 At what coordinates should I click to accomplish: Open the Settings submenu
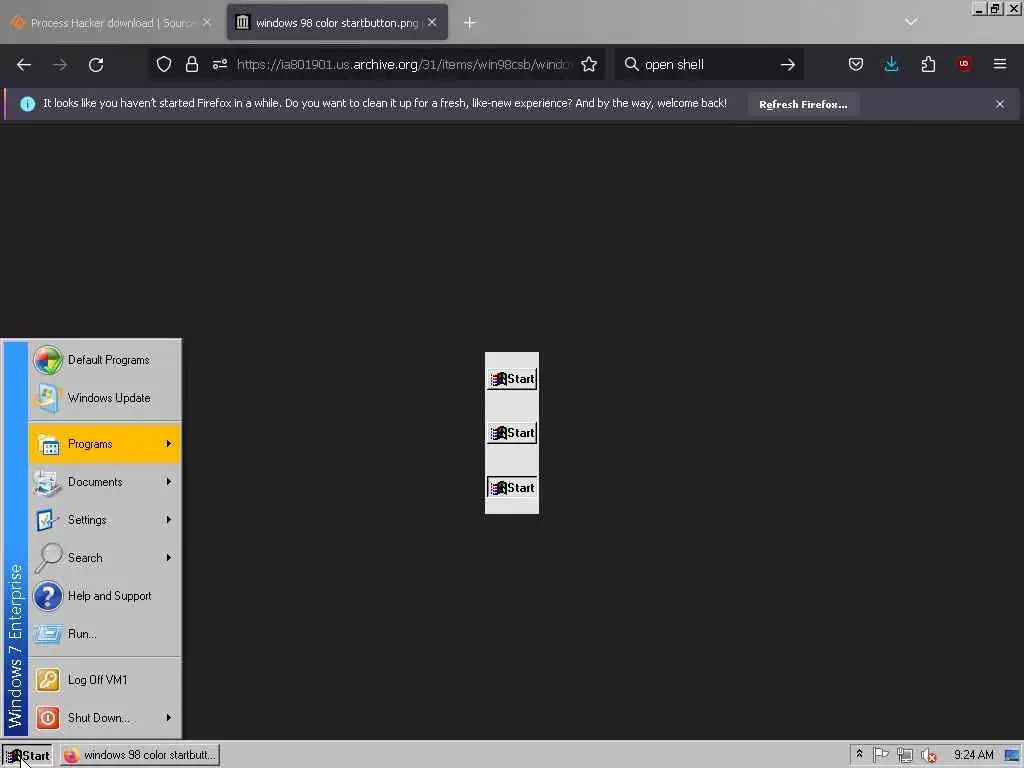point(105,520)
